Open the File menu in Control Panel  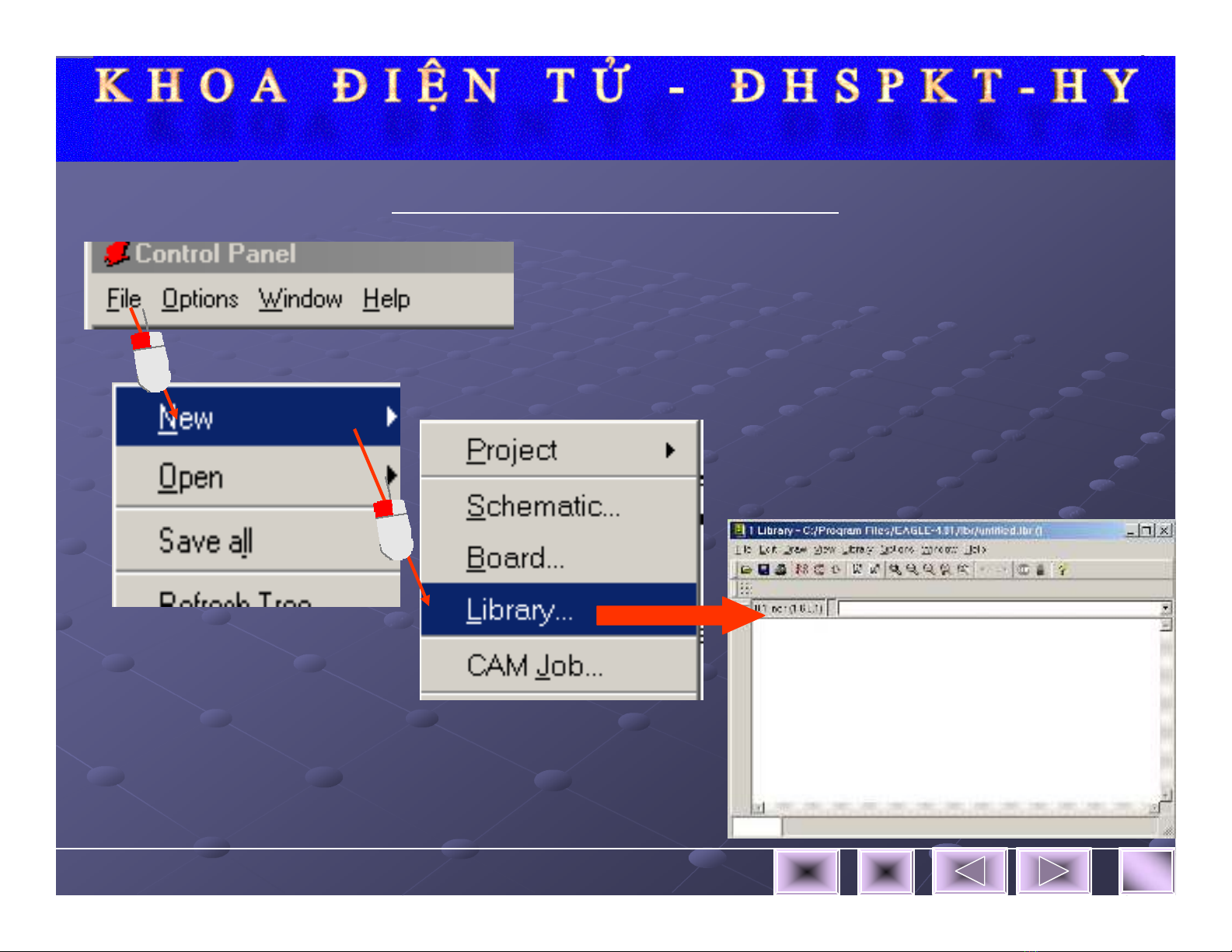coord(124,299)
